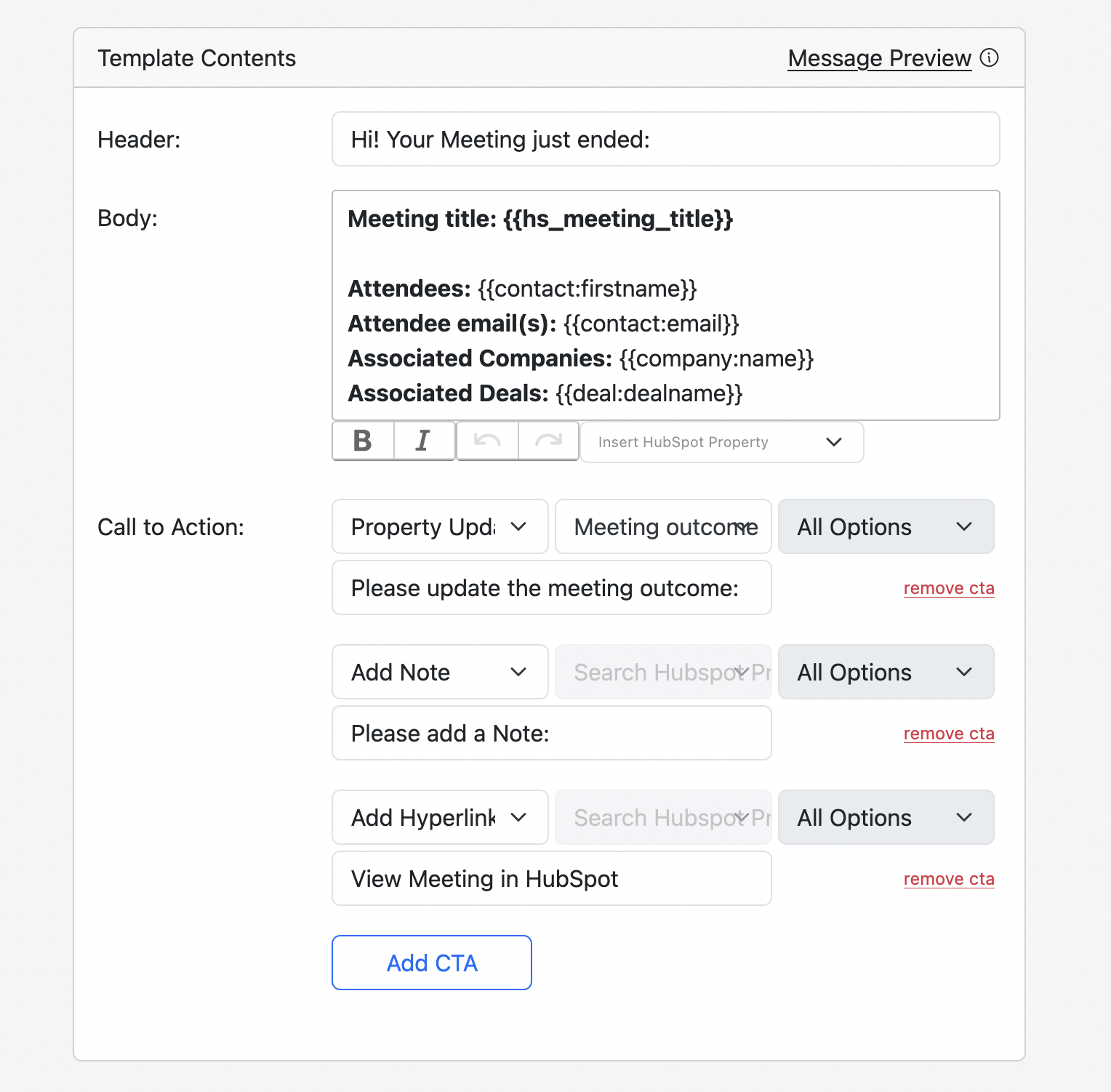
Task: Open the Property Update action type dropdown
Action: (439, 526)
